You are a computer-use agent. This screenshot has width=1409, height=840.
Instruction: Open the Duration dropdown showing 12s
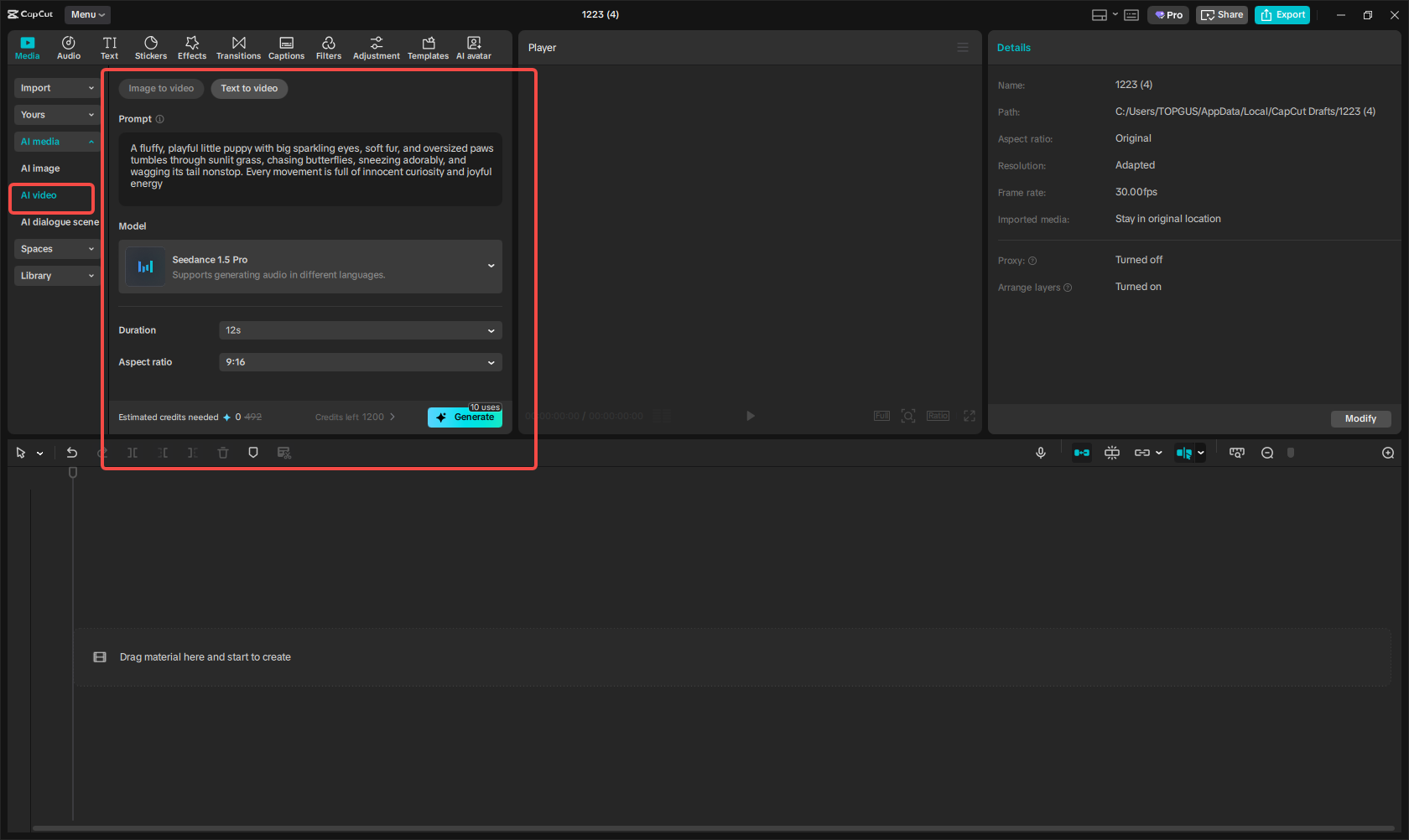pyautogui.click(x=360, y=329)
